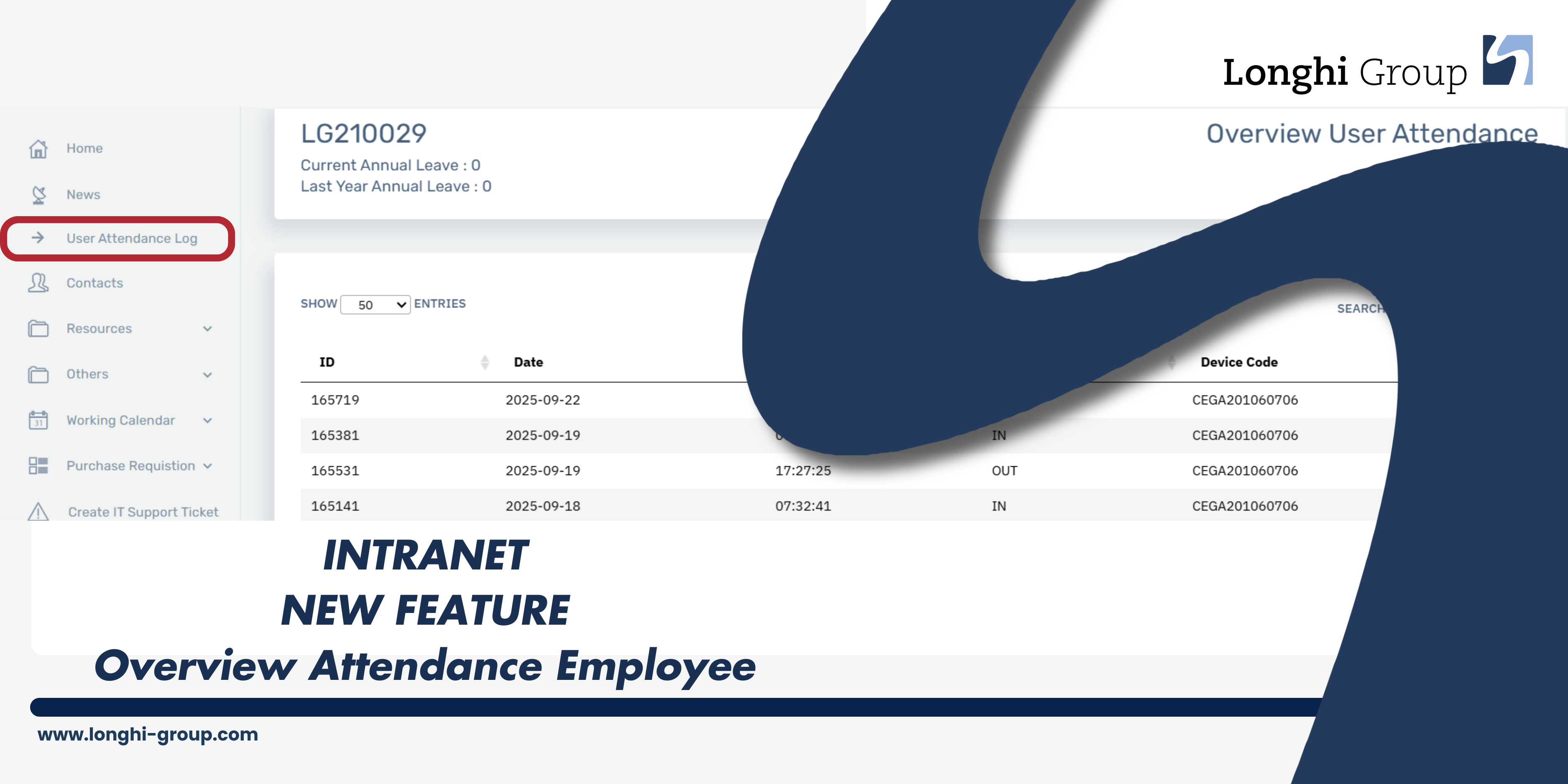The width and height of the screenshot is (1568, 784).
Task: Click the Date column header
Action: pyautogui.click(x=529, y=362)
